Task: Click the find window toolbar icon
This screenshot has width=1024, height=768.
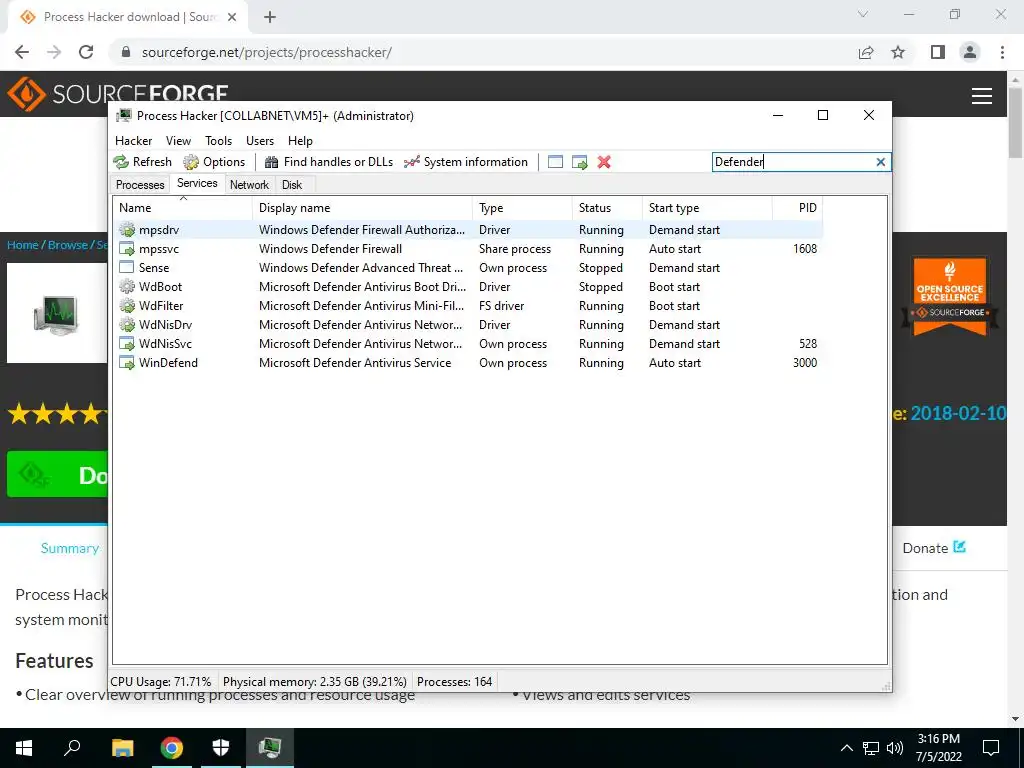Action: point(555,162)
